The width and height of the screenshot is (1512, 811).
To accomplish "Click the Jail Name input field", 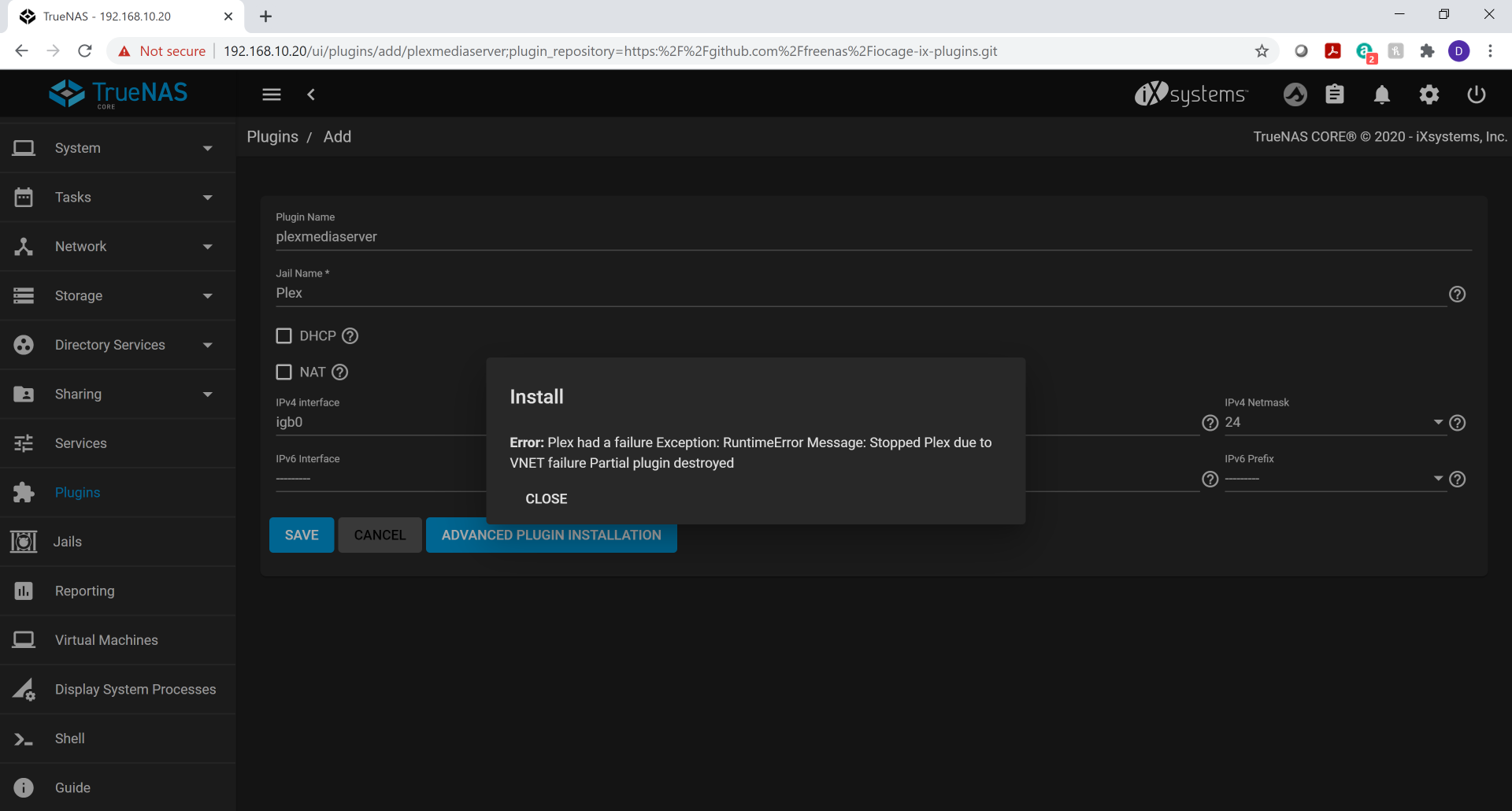I will (861, 293).
